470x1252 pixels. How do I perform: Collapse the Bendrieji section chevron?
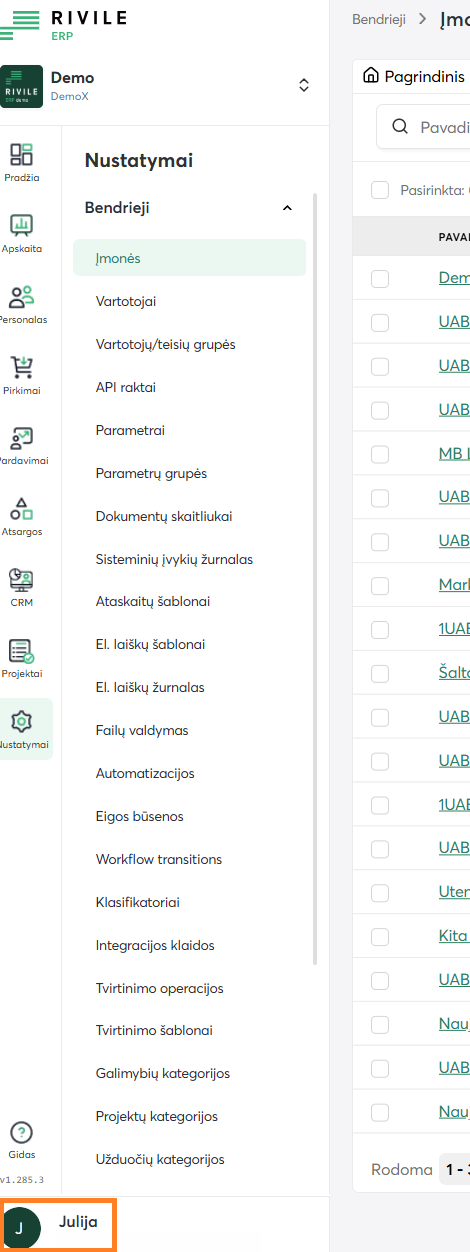click(288, 208)
